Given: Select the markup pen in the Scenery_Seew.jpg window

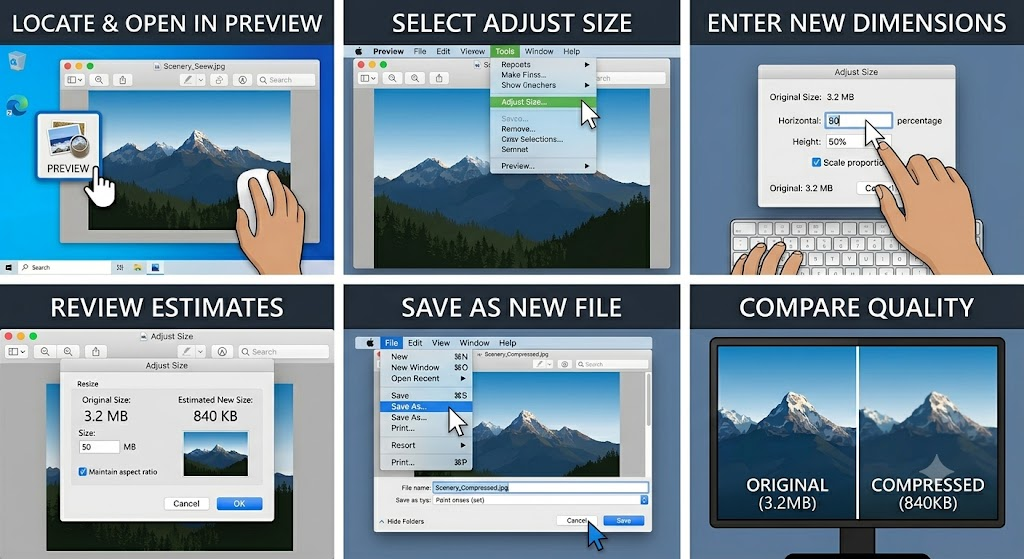Looking at the screenshot, I should [x=187, y=80].
